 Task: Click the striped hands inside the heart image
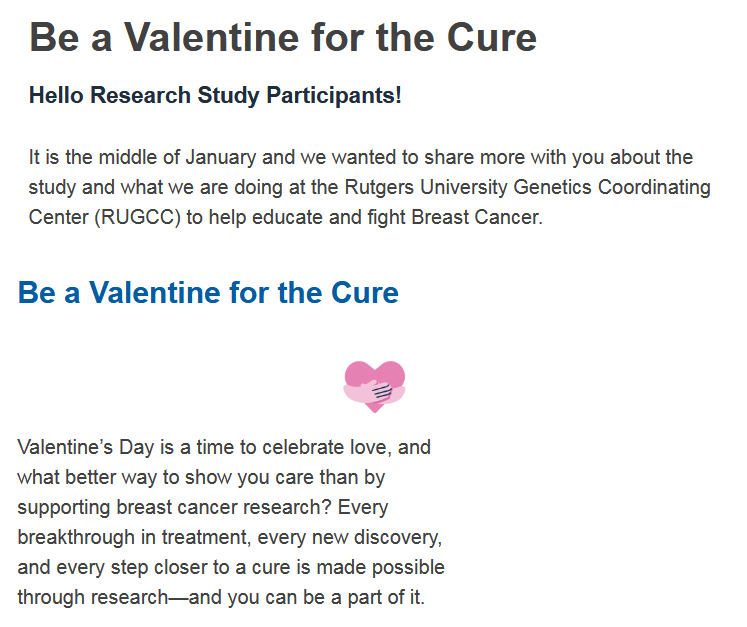[x=381, y=389]
